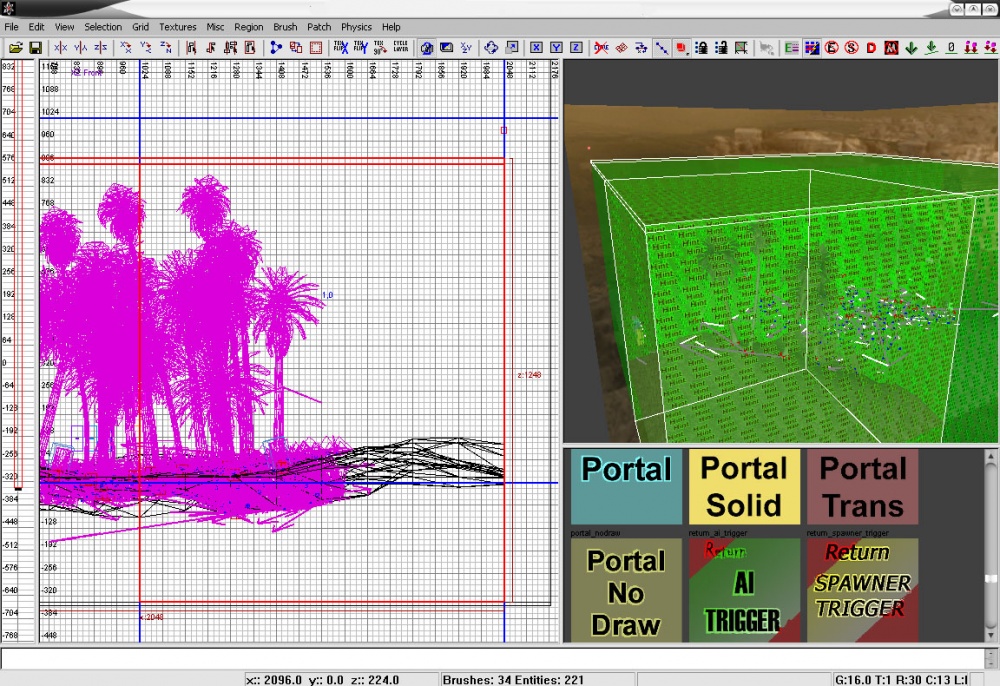Select the teal Portal texture
This screenshot has width=1000, height=686.
click(x=626, y=486)
